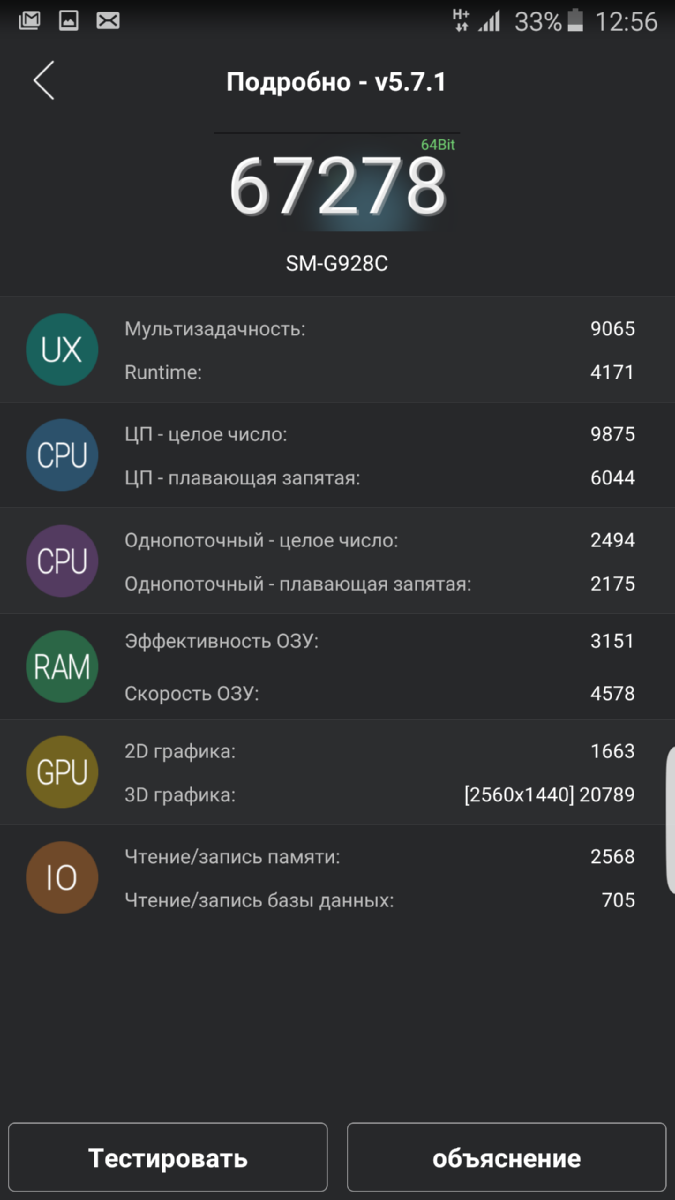Tap the back arrow icon
The image size is (675, 1200).
click(44, 81)
